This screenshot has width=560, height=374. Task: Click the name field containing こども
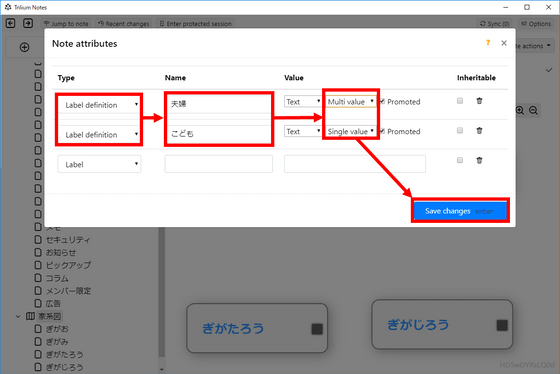[219, 134]
